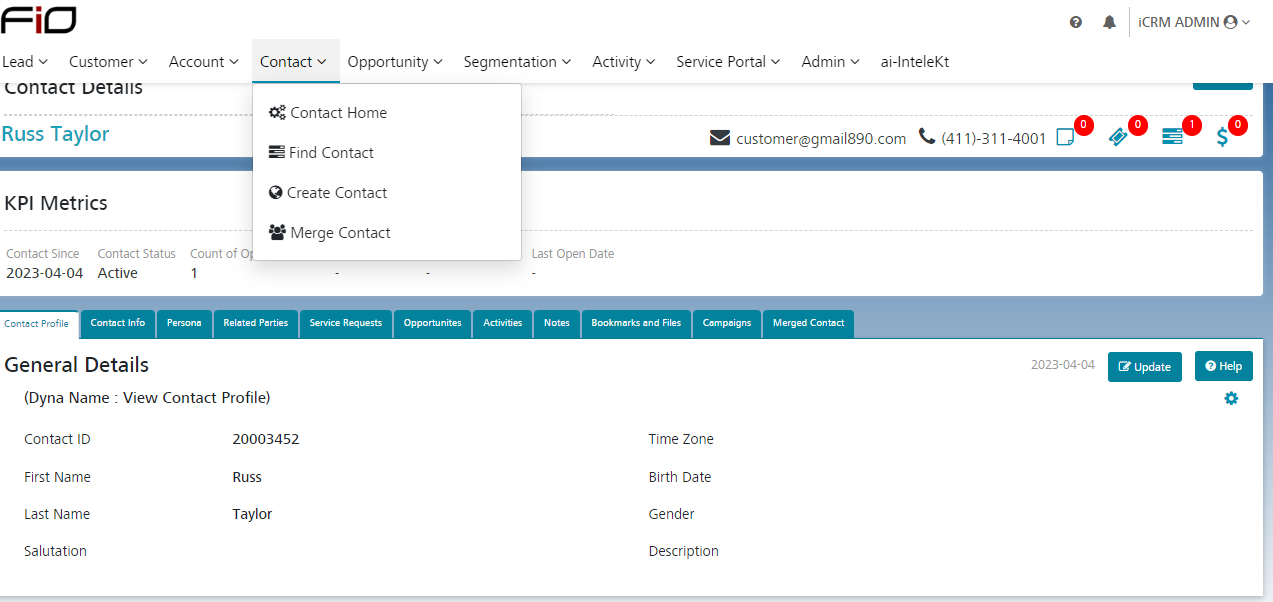Open the settings gear in General Details

[x=1231, y=398]
